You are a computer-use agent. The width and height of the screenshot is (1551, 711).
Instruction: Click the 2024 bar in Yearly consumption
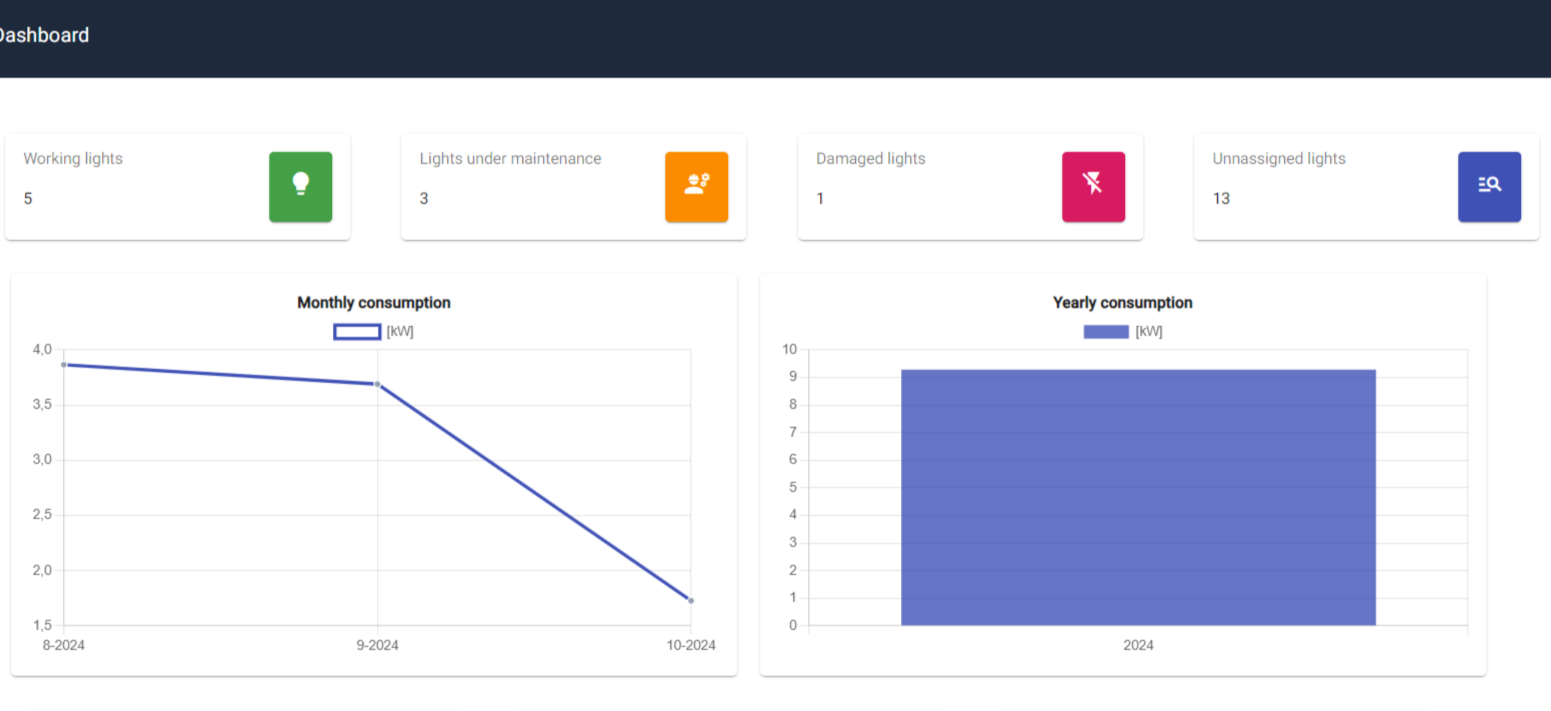[1138, 498]
